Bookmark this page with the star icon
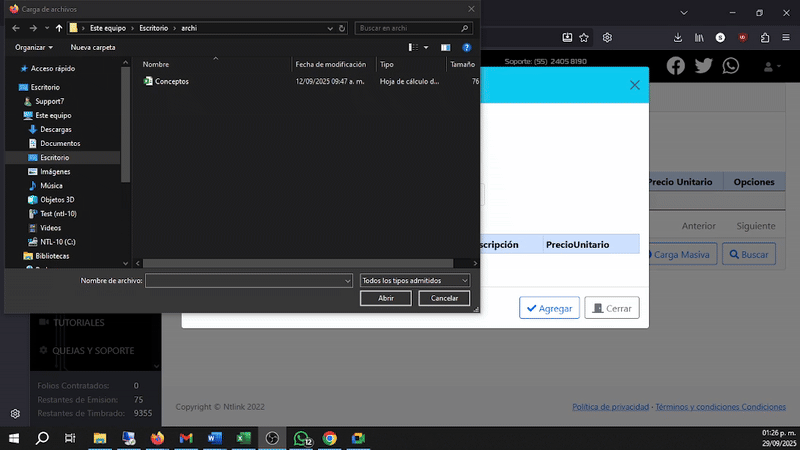The image size is (800, 450). click(x=584, y=37)
